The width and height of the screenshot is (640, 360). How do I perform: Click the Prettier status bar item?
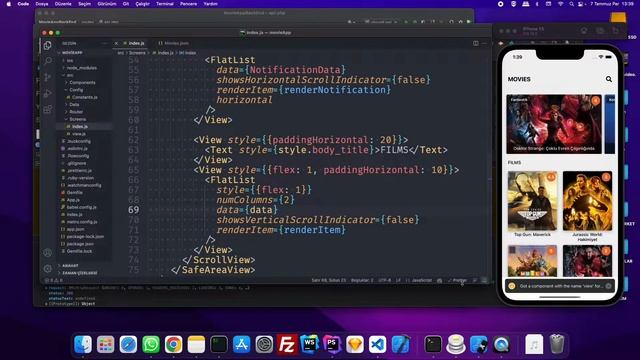pyautogui.click(x=458, y=280)
